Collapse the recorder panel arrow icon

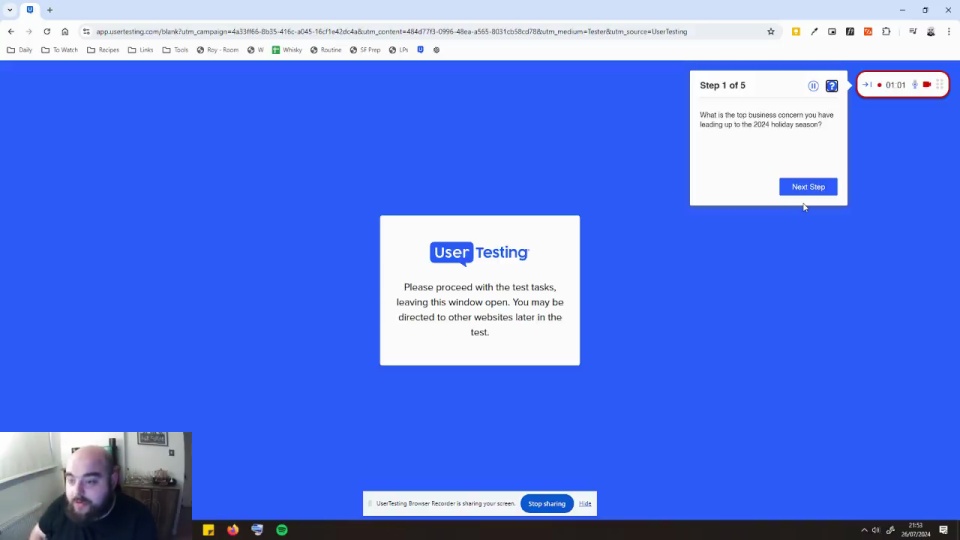tap(867, 85)
